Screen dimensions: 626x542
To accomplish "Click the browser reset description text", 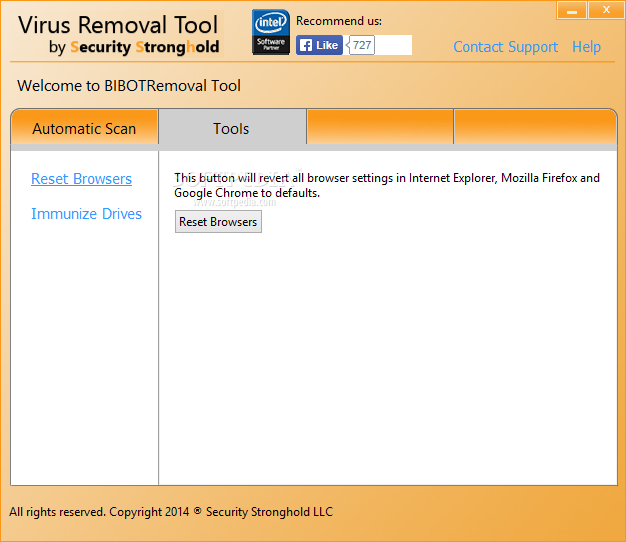I will pyautogui.click(x=387, y=185).
